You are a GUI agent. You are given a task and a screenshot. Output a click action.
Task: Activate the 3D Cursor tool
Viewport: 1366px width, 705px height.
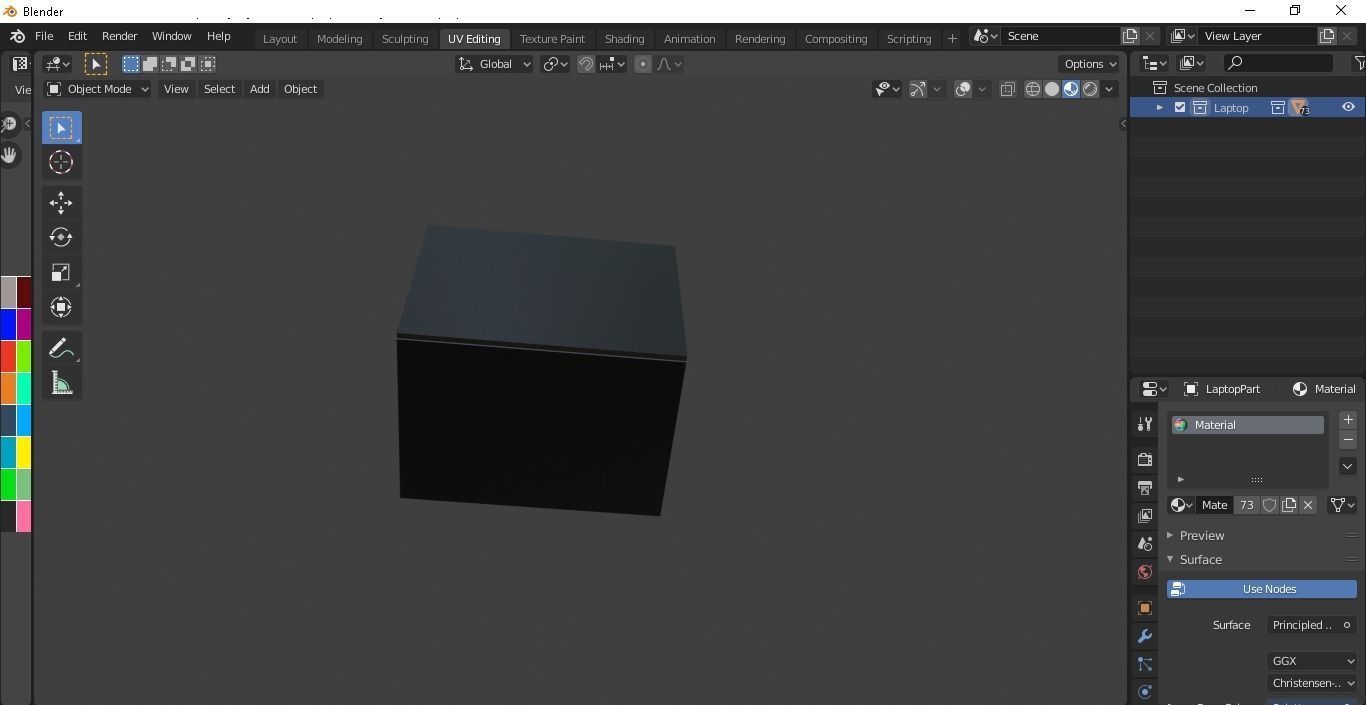61,162
